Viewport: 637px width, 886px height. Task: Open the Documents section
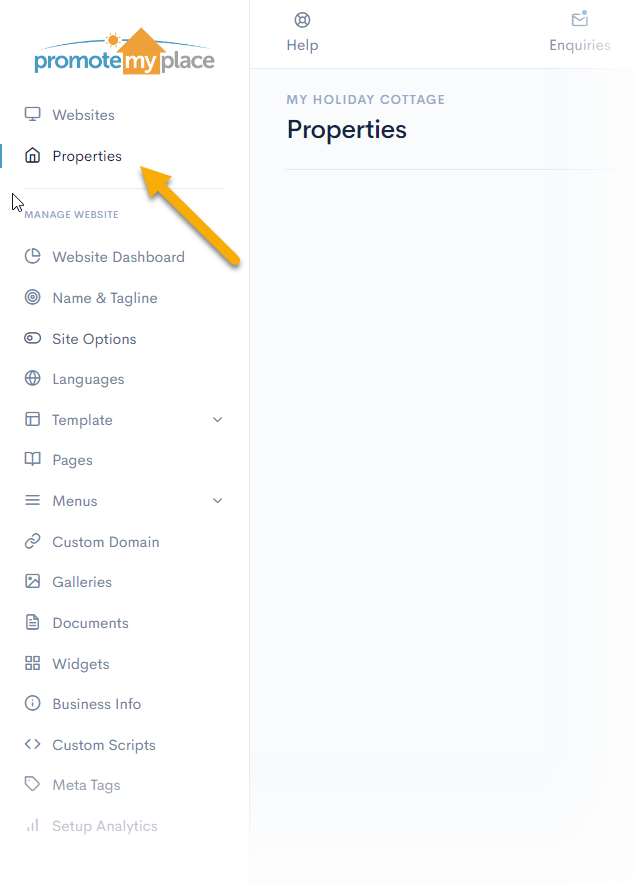pyautogui.click(x=90, y=623)
